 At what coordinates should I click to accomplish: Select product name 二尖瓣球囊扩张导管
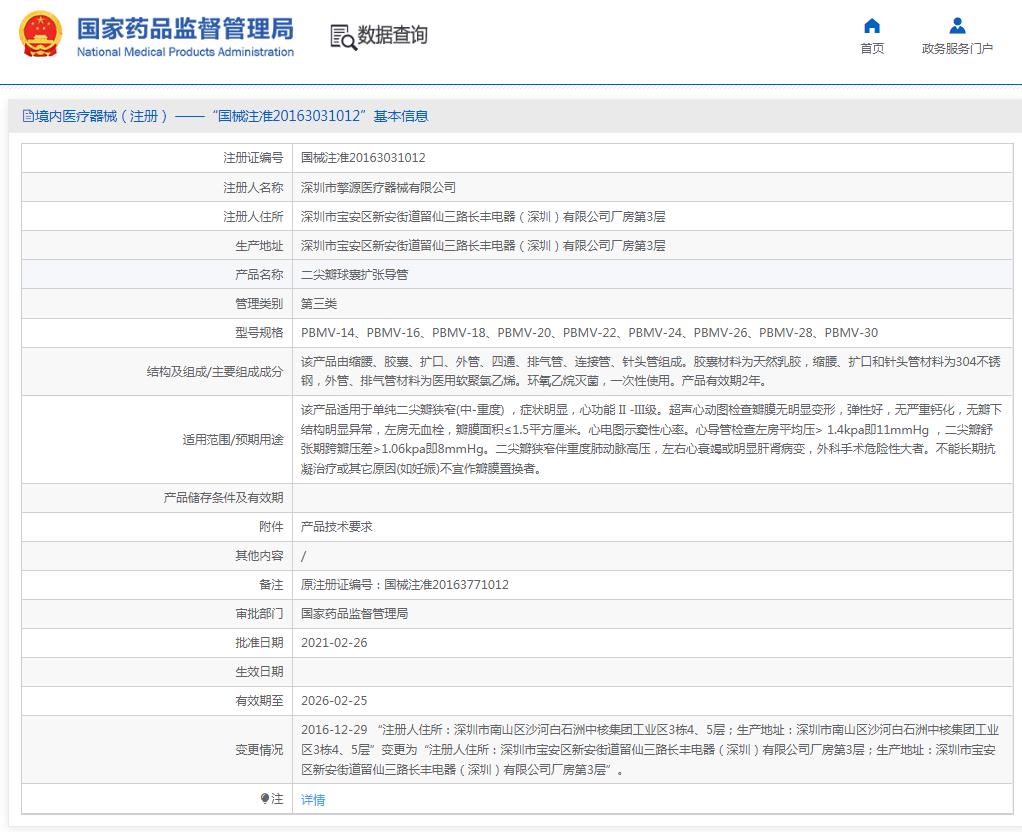coord(355,275)
